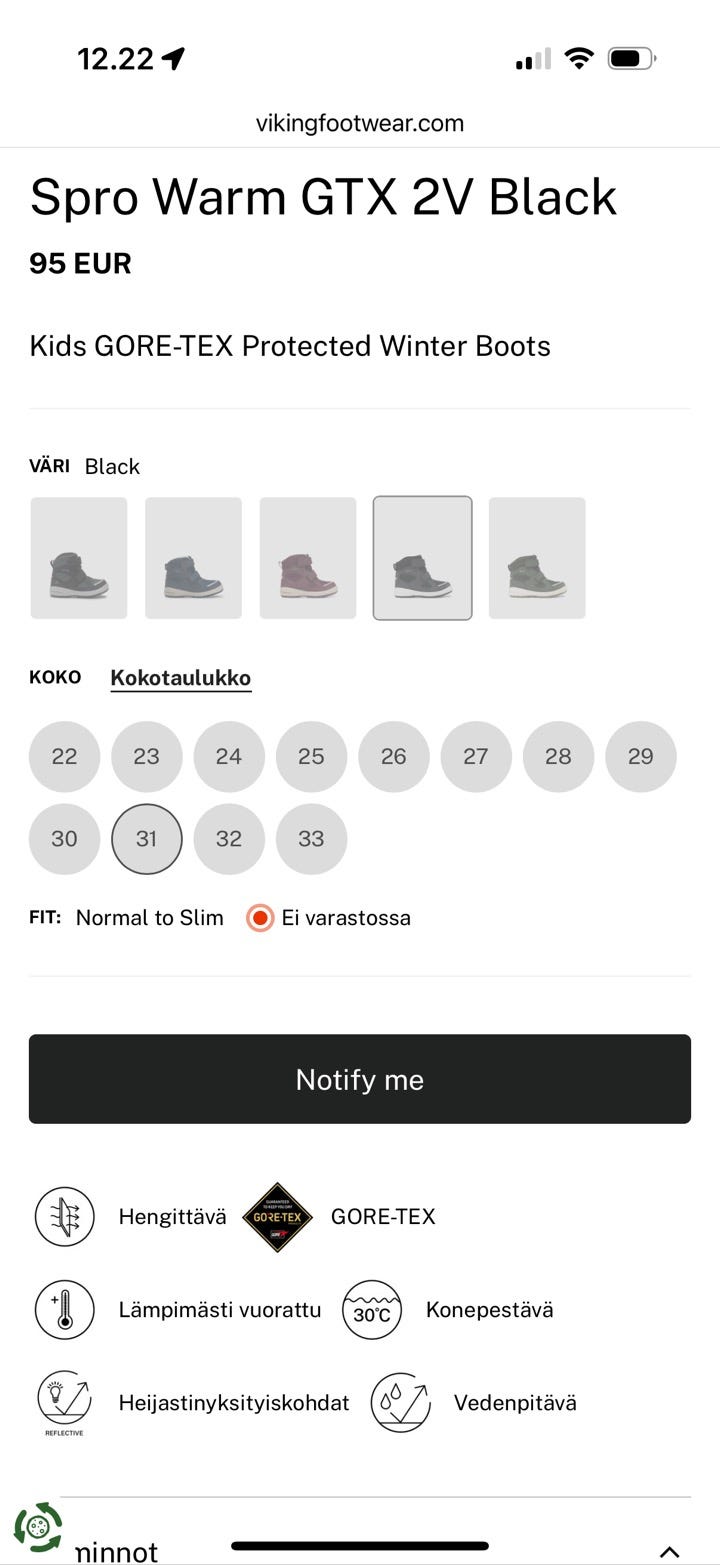The image size is (720, 1565).
Task: Tap the breathable (Hengittävä) feature icon
Action: (65, 1217)
